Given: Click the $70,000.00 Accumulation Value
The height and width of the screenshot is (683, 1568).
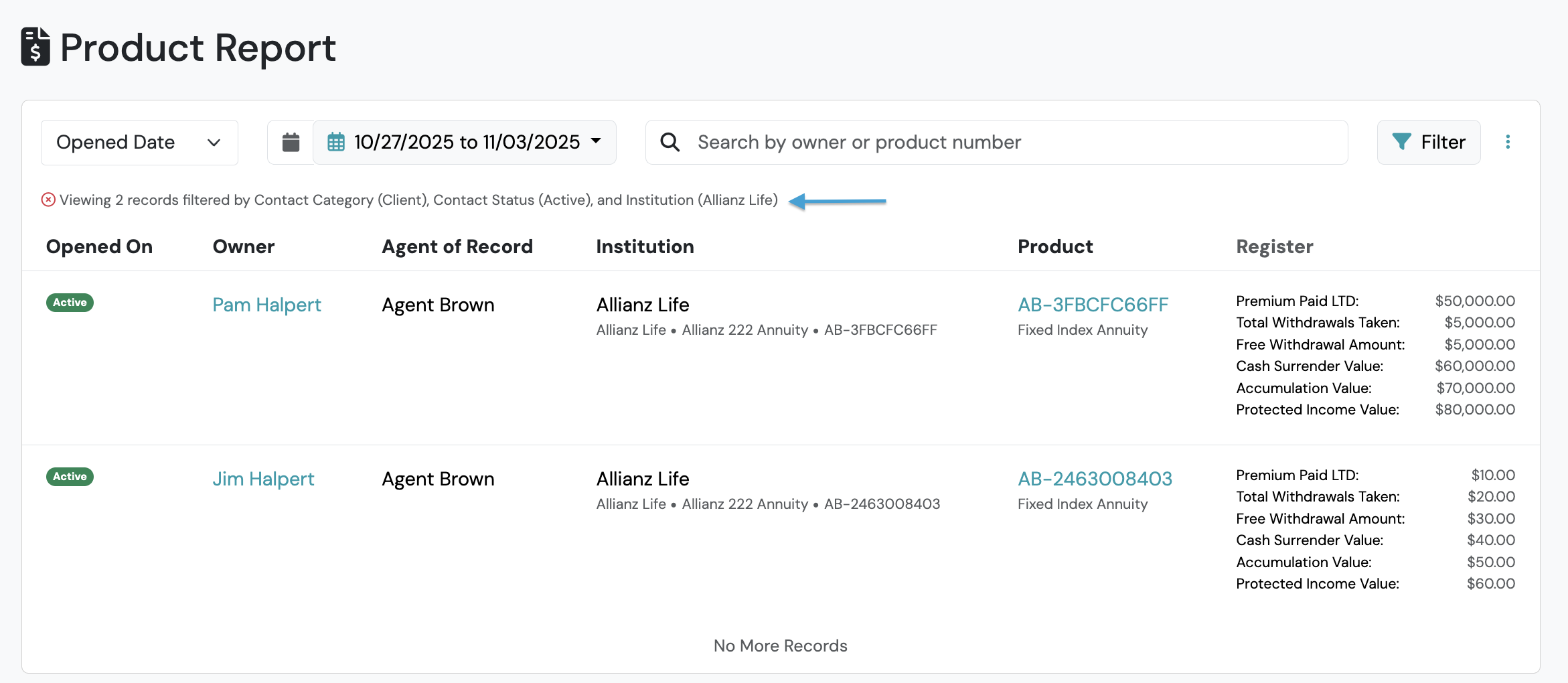Looking at the screenshot, I should pyautogui.click(x=1476, y=388).
